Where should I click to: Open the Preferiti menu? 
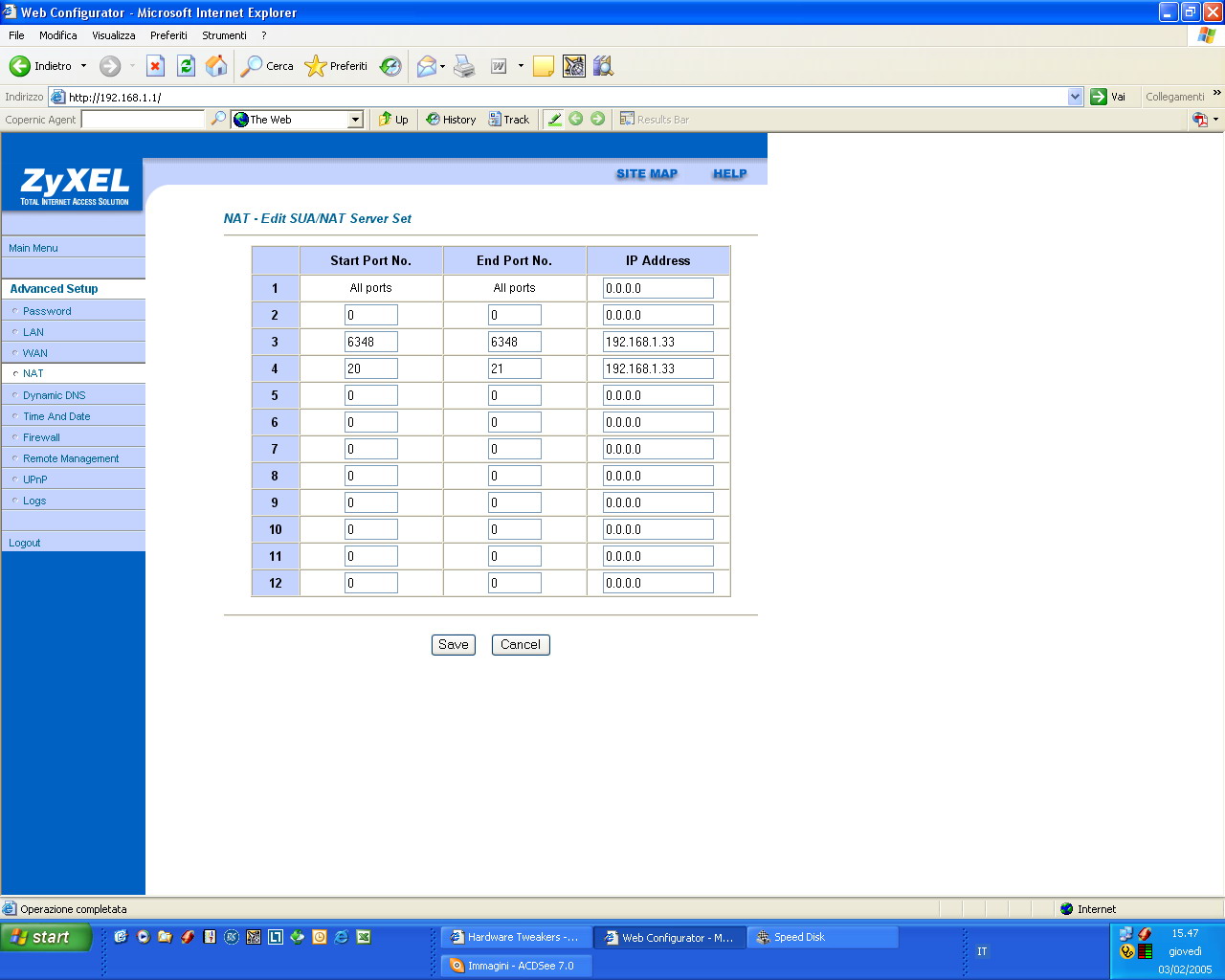click(x=168, y=35)
